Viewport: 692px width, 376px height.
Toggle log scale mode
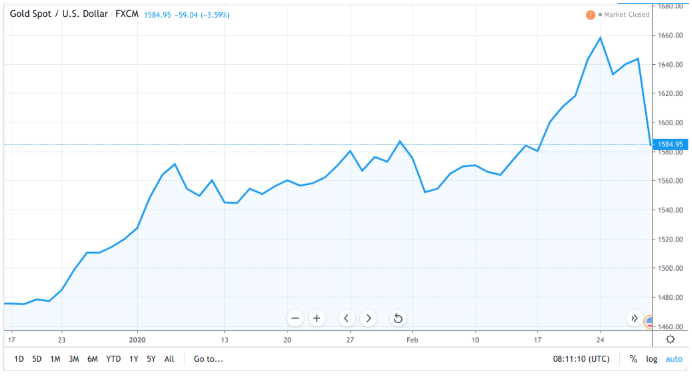coord(651,359)
